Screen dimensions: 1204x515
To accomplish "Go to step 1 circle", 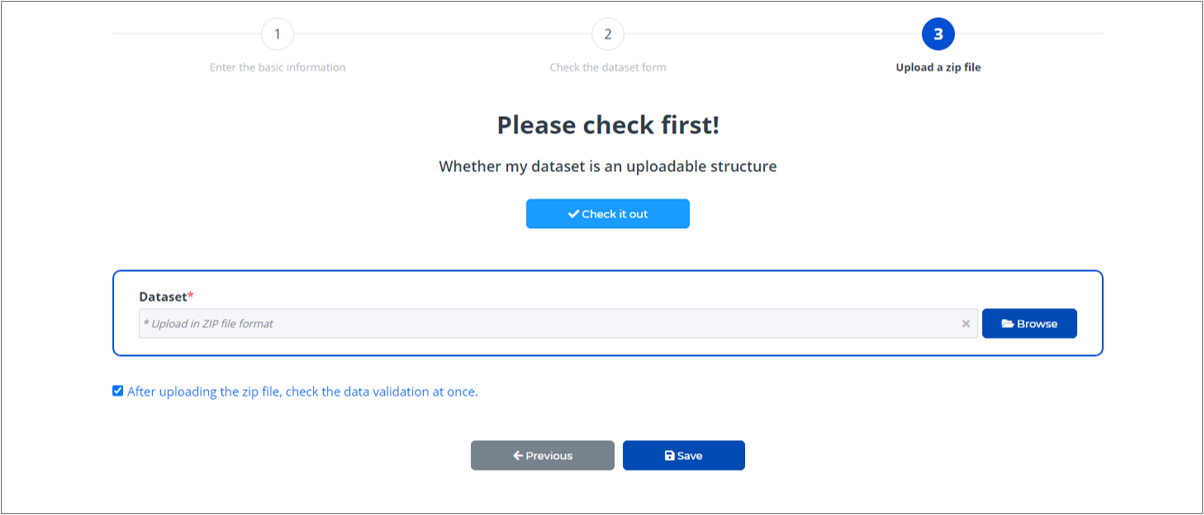I will click(x=277, y=34).
